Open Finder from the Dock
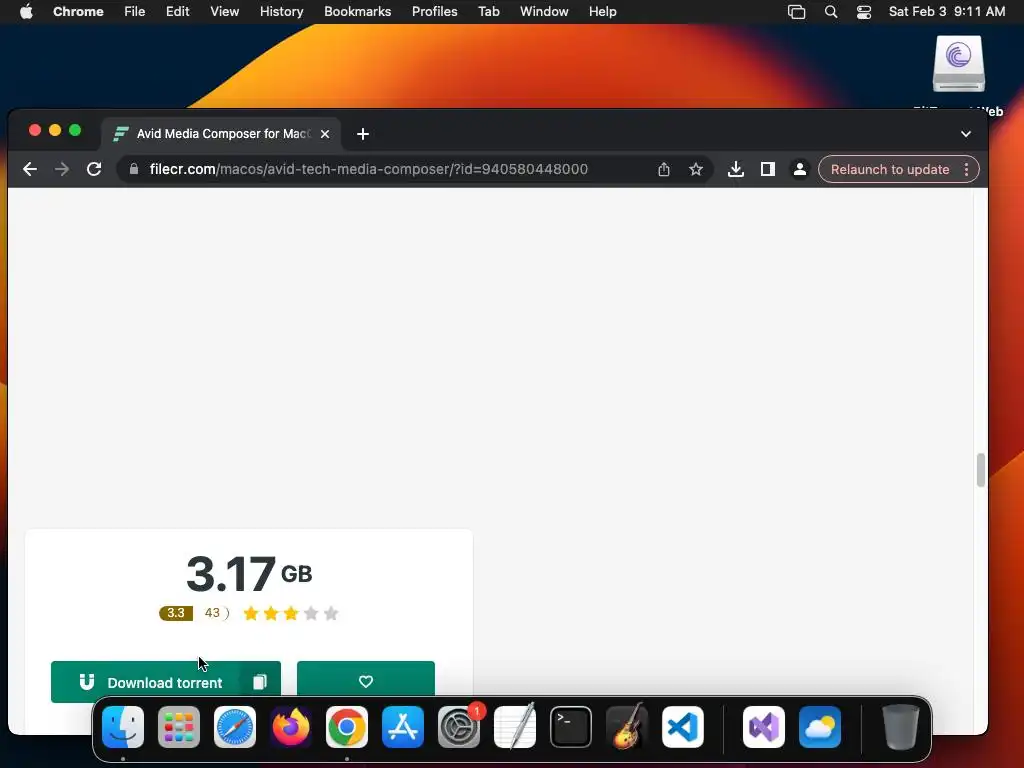Viewport: 1024px width, 768px height. [x=123, y=727]
